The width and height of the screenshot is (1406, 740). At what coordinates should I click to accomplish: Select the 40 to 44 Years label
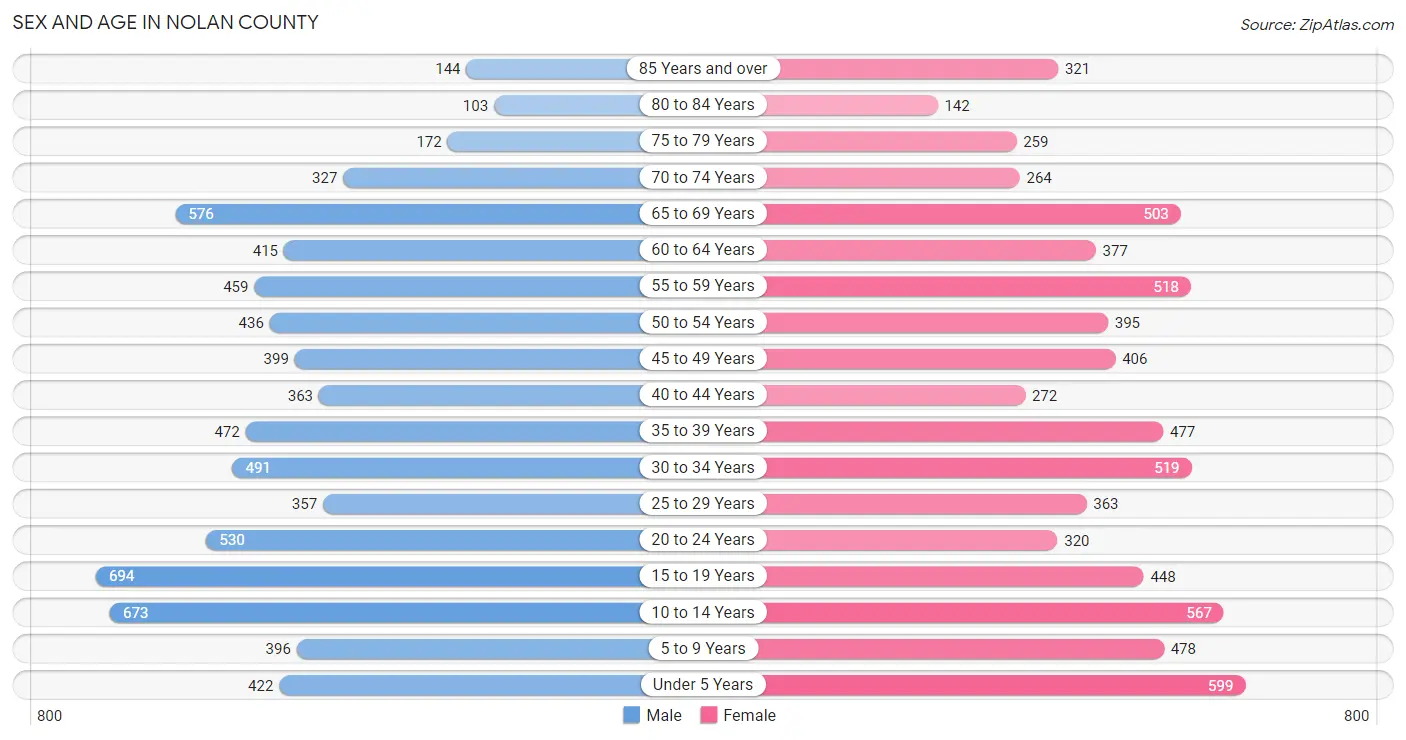point(703,394)
